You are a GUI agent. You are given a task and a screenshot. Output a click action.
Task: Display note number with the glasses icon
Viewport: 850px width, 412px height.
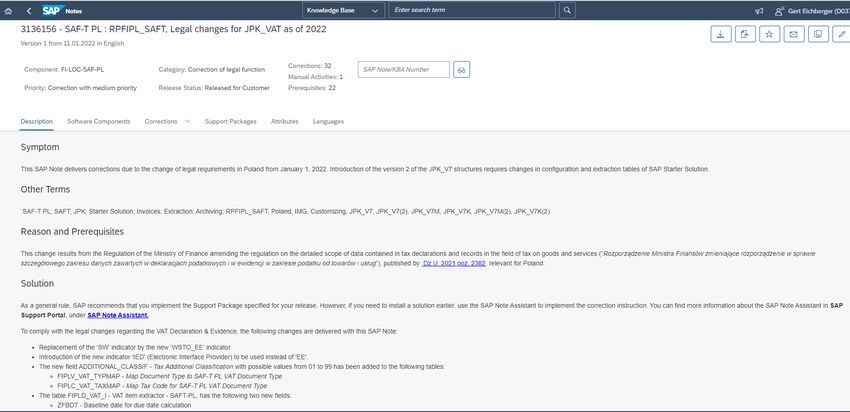click(461, 69)
